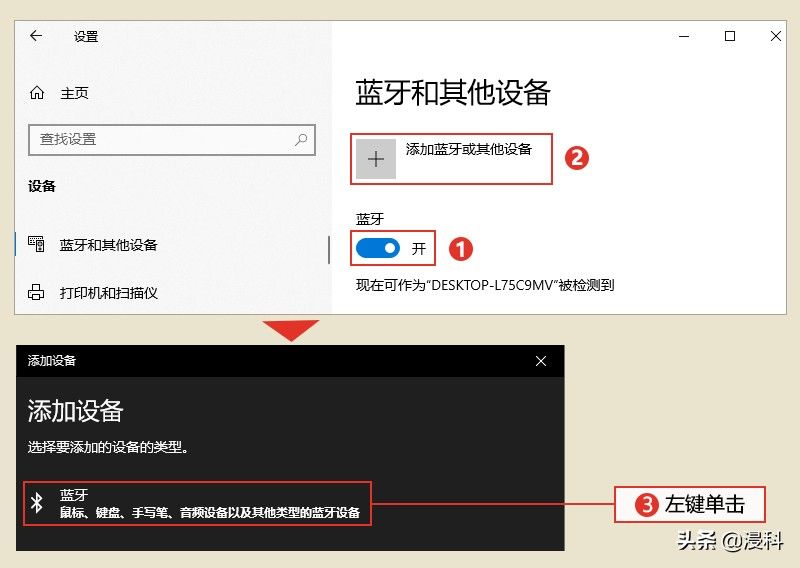Click the sidebar vertical scrollbar

coord(329,250)
